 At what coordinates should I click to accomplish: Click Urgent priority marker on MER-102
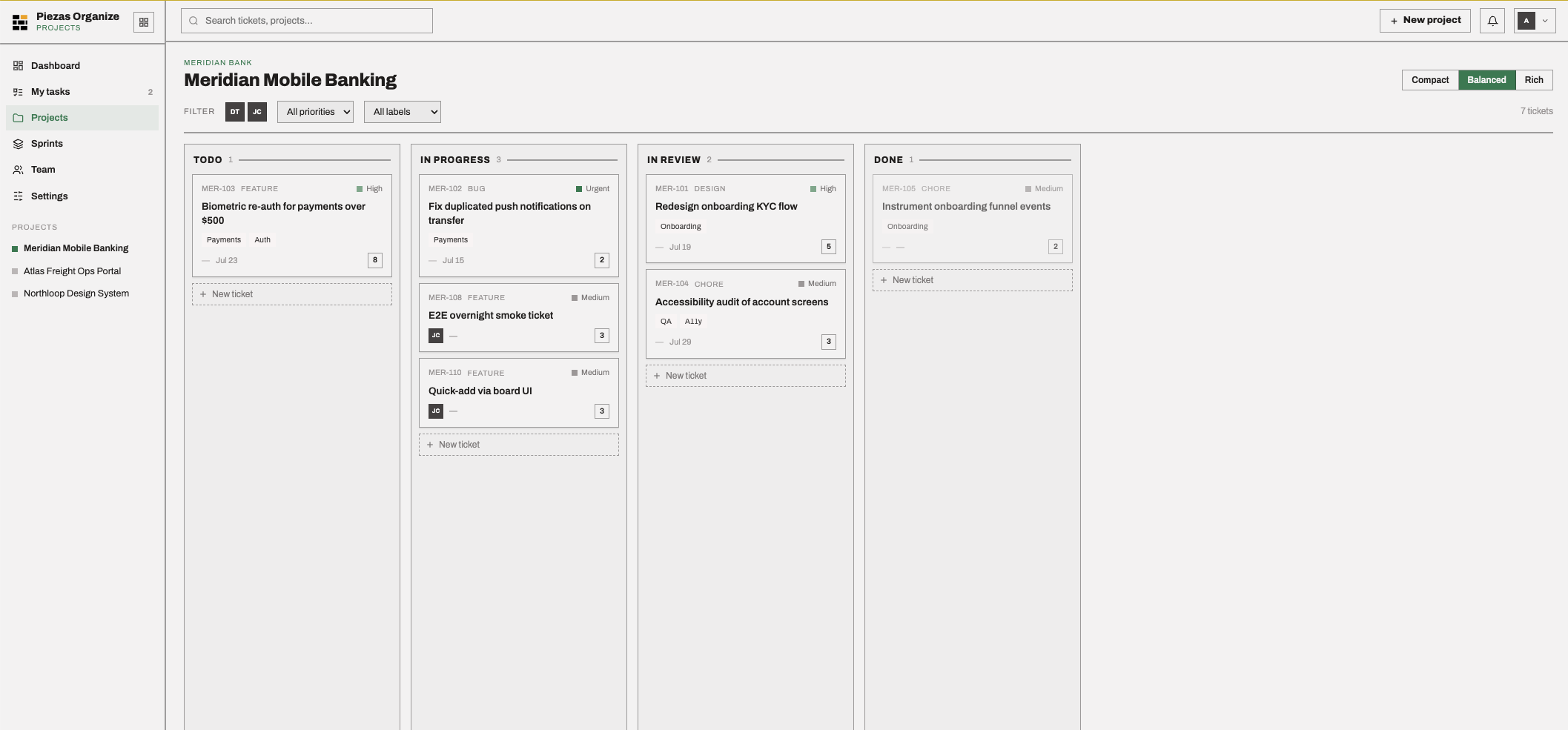pos(579,189)
